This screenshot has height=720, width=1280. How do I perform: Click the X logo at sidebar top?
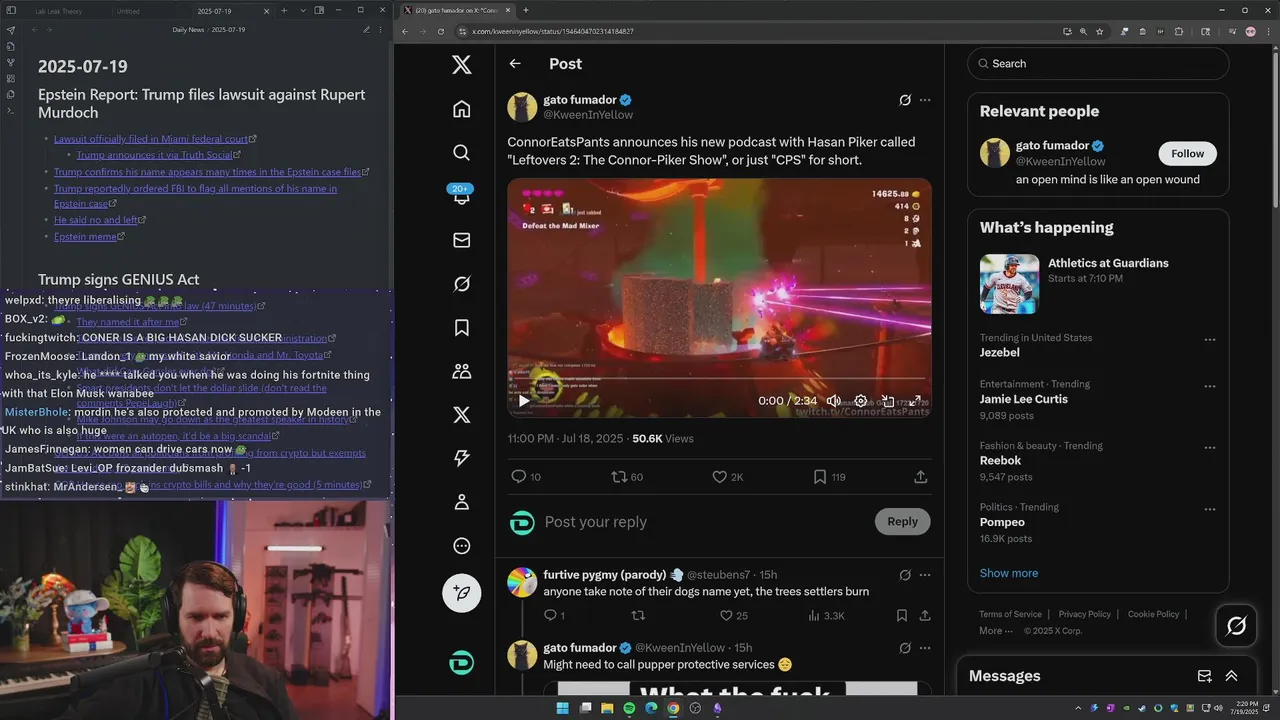[x=461, y=65]
